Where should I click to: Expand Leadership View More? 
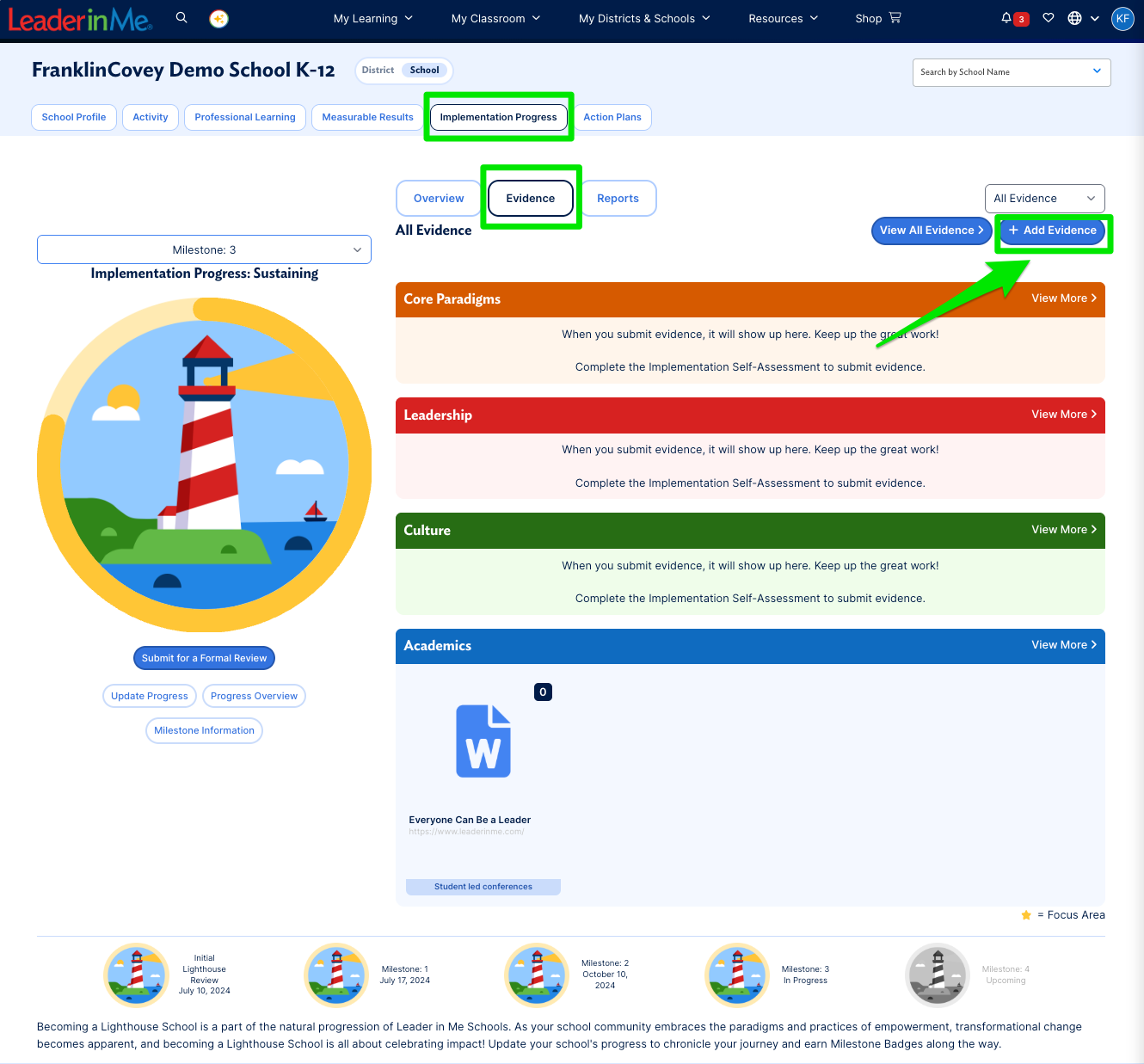point(1064,415)
